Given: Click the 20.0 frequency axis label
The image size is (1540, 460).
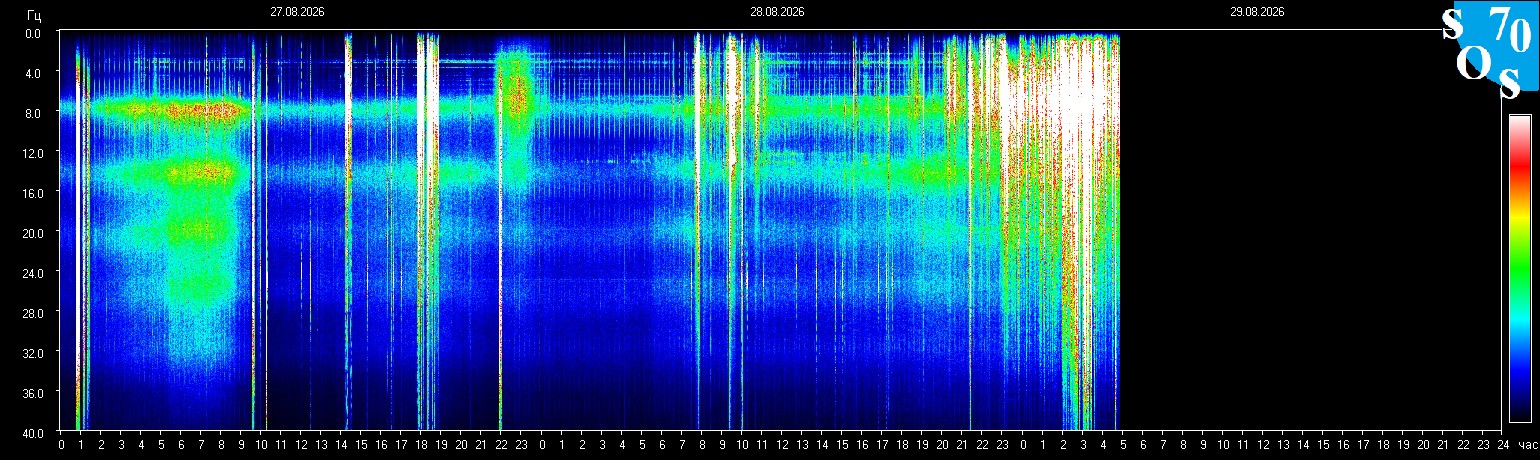Looking at the screenshot, I should click(x=32, y=233).
